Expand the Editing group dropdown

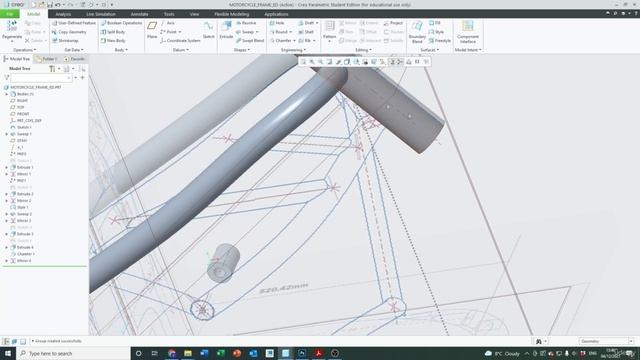click(x=363, y=50)
